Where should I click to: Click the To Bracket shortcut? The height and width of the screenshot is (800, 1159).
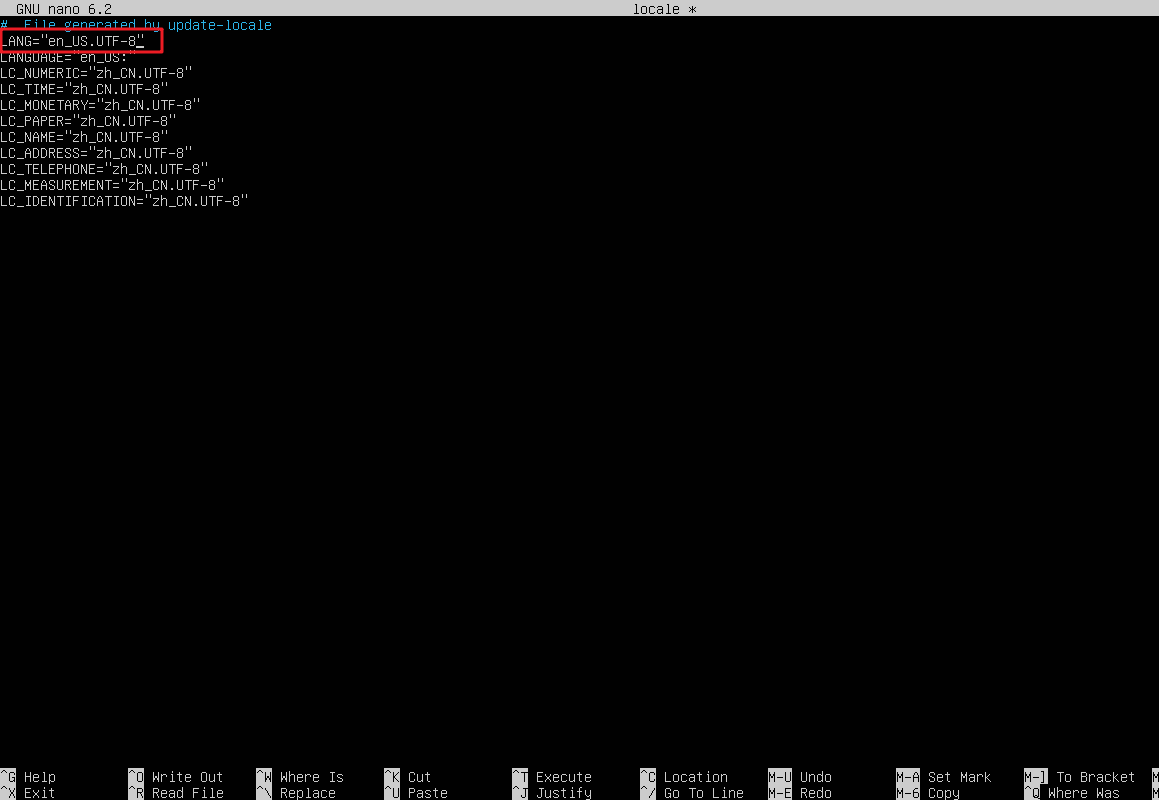coord(1095,777)
